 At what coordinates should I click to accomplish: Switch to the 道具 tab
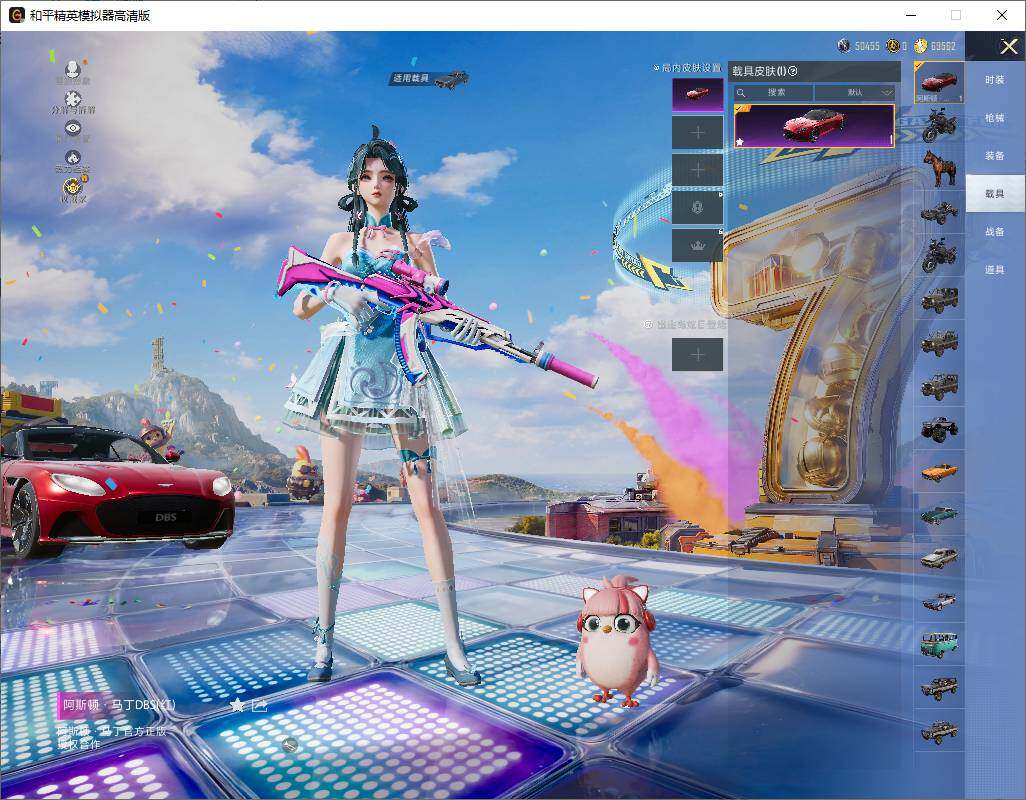point(995,270)
